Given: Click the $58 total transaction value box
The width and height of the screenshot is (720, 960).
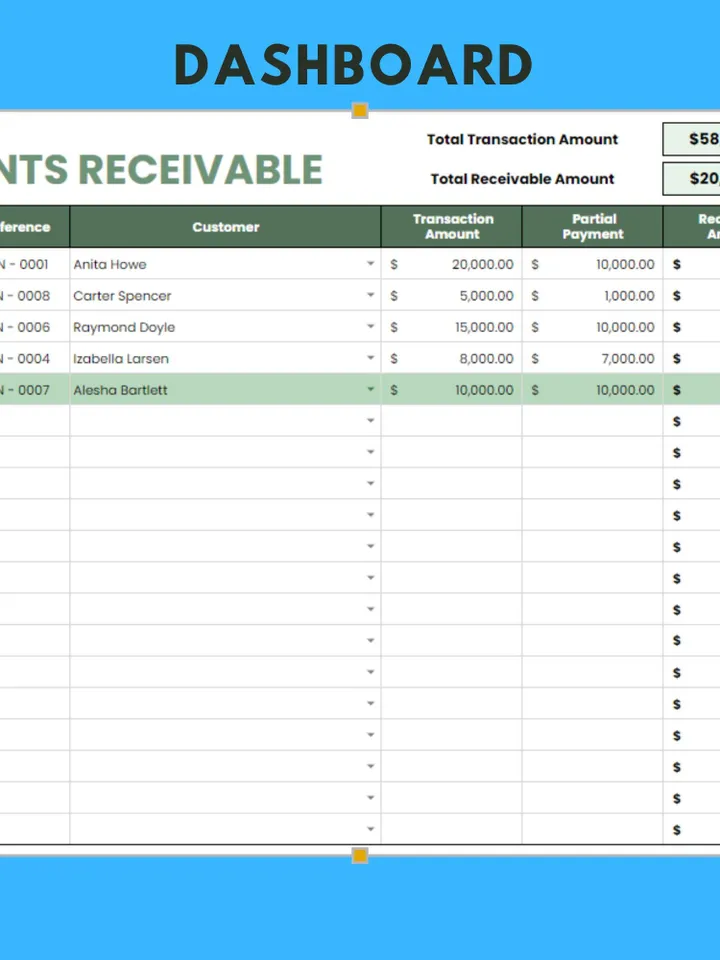Looking at the screenshot, I should click(x=691, y=139).
